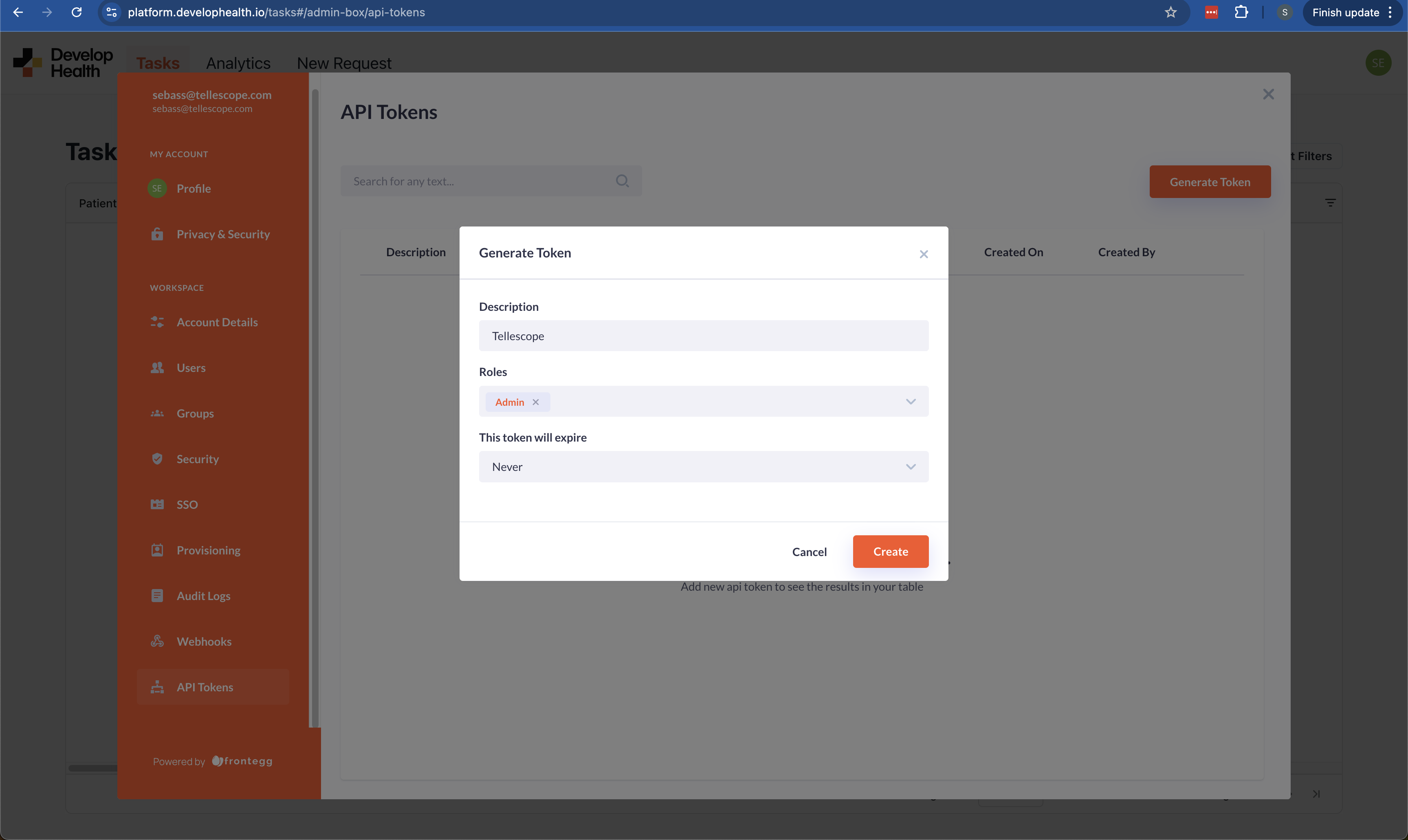
Task: Open the Chrome profile avatar S
Action: click(1285, 12)
